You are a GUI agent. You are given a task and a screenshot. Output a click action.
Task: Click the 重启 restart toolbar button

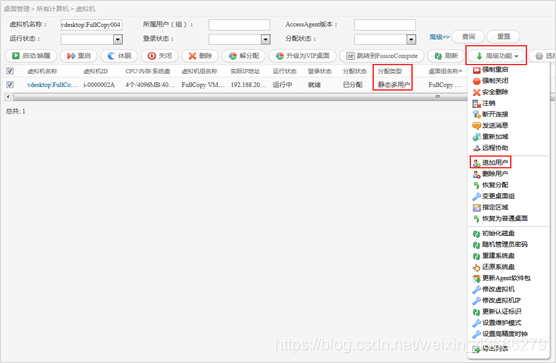pyautogui.click(x=79, y=56)
